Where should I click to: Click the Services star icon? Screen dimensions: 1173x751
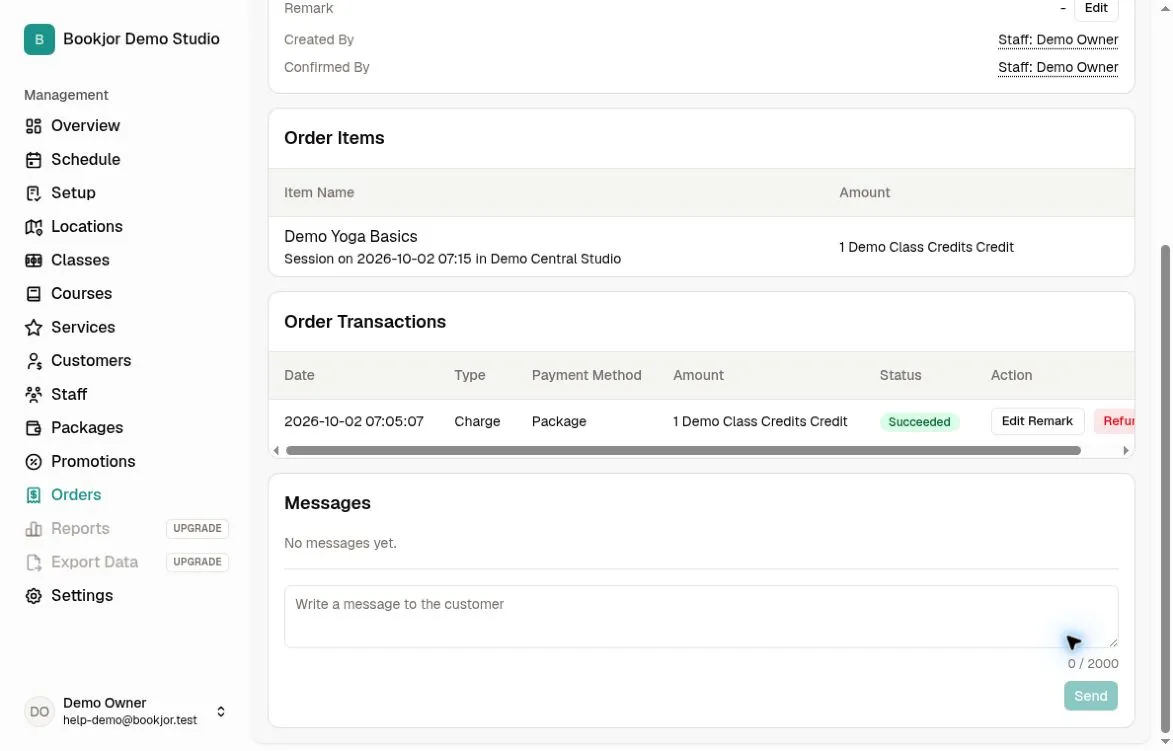coord(34,328)
